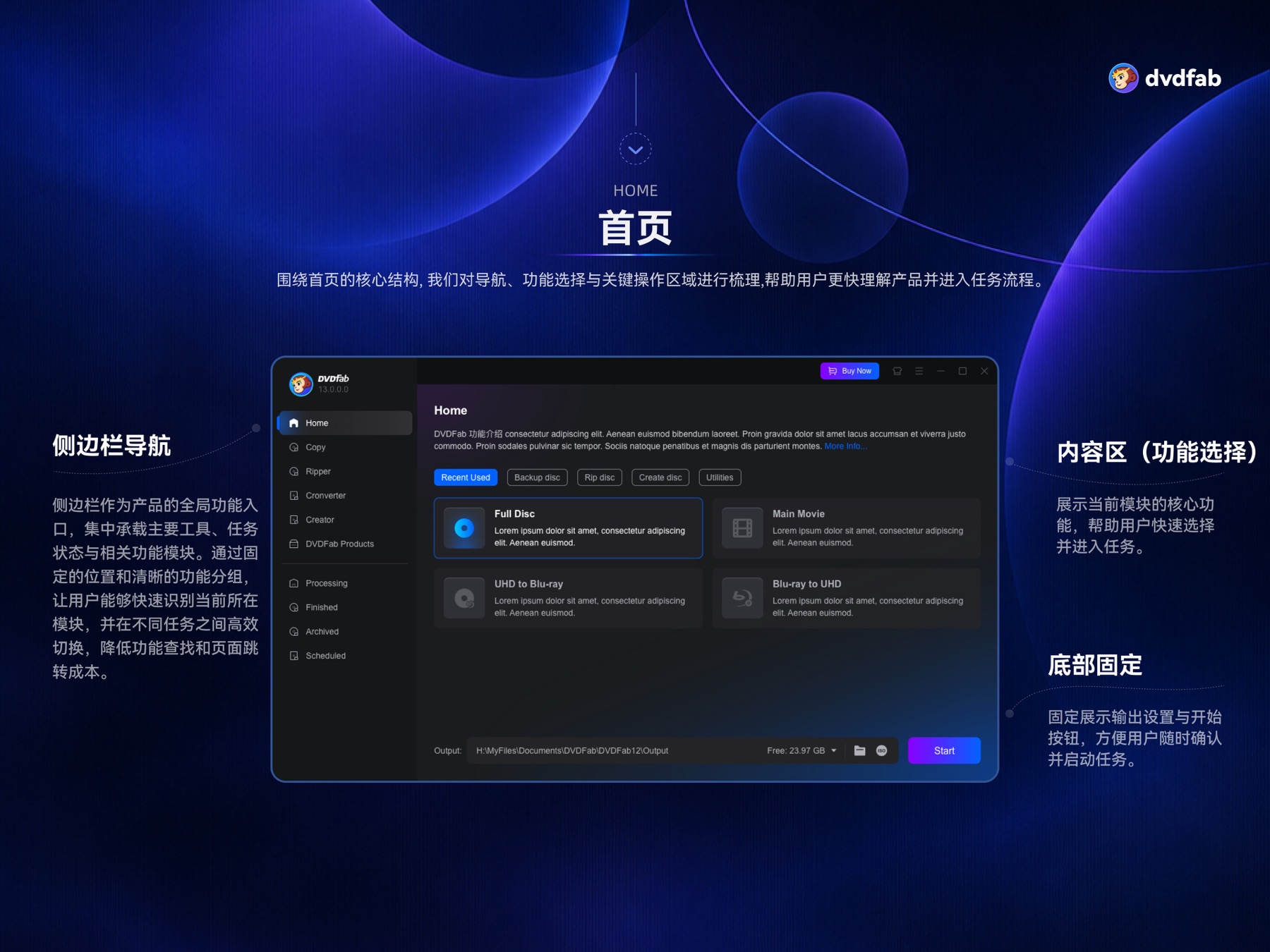
Task: Select ISO output disc icon
Action: [881, 750]
